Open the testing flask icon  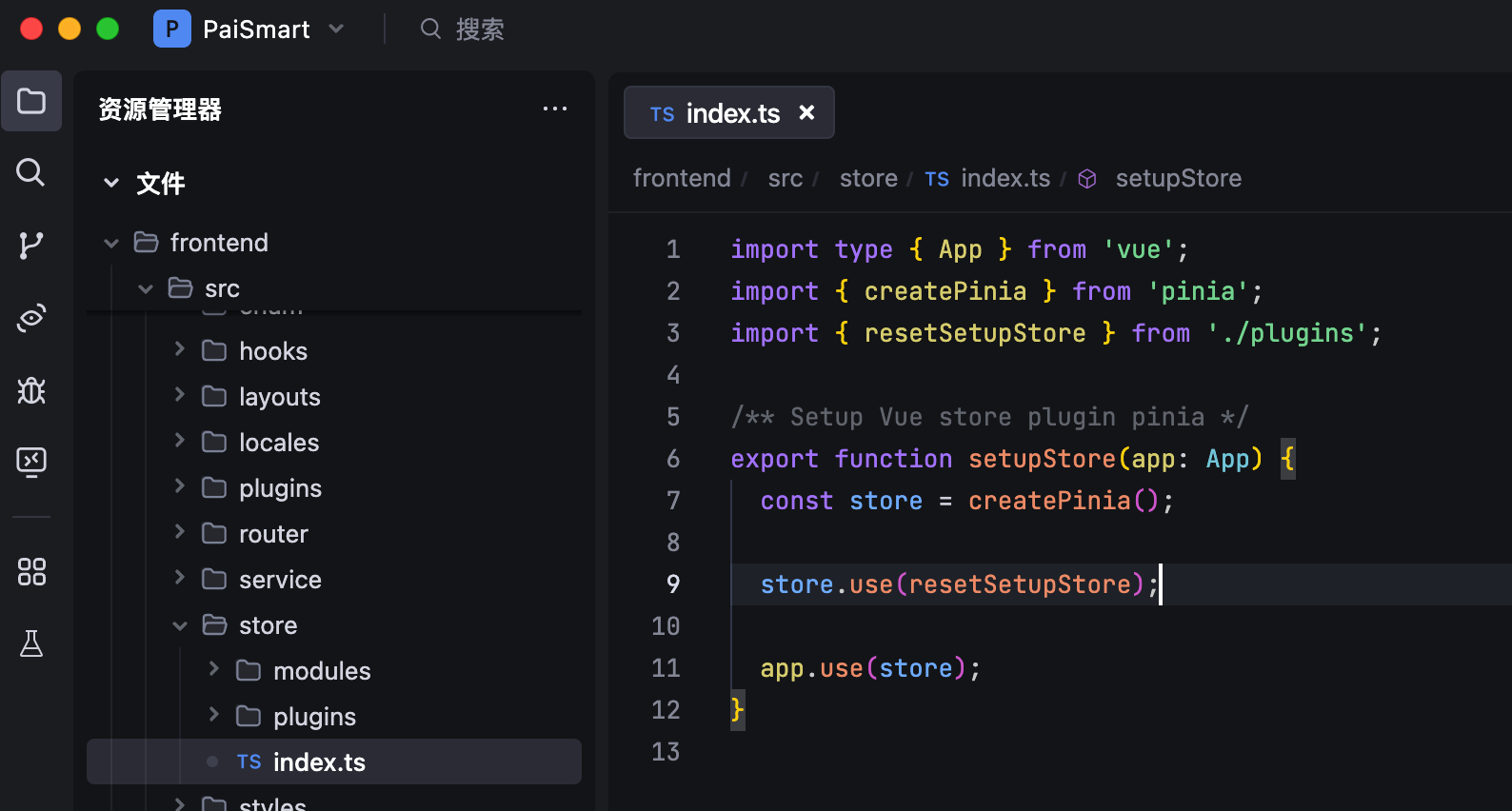click(31, 644)
